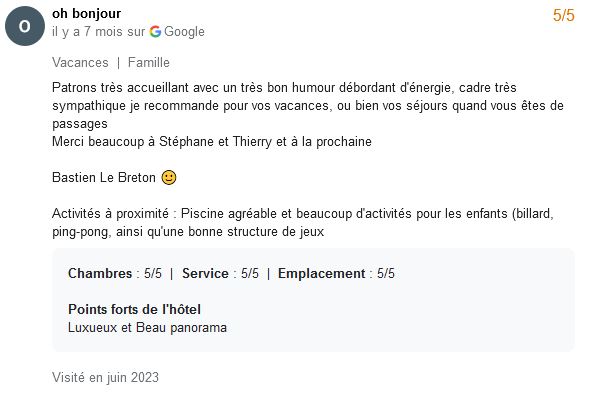The width and height of the screenshot is (607, 397).
Task: Select the 'Famille' traveler type tag
Action: (x=149, y=62)
